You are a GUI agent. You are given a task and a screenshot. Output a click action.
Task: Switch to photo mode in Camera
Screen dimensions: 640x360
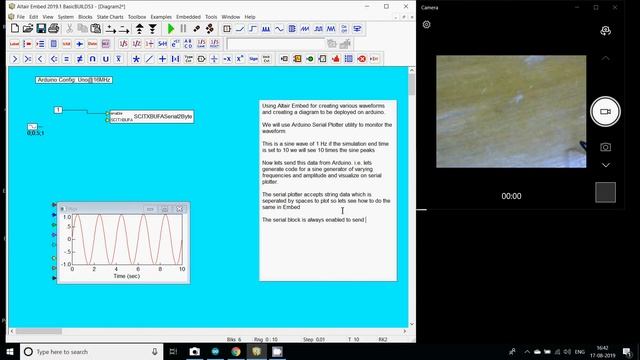pos(605,147)
